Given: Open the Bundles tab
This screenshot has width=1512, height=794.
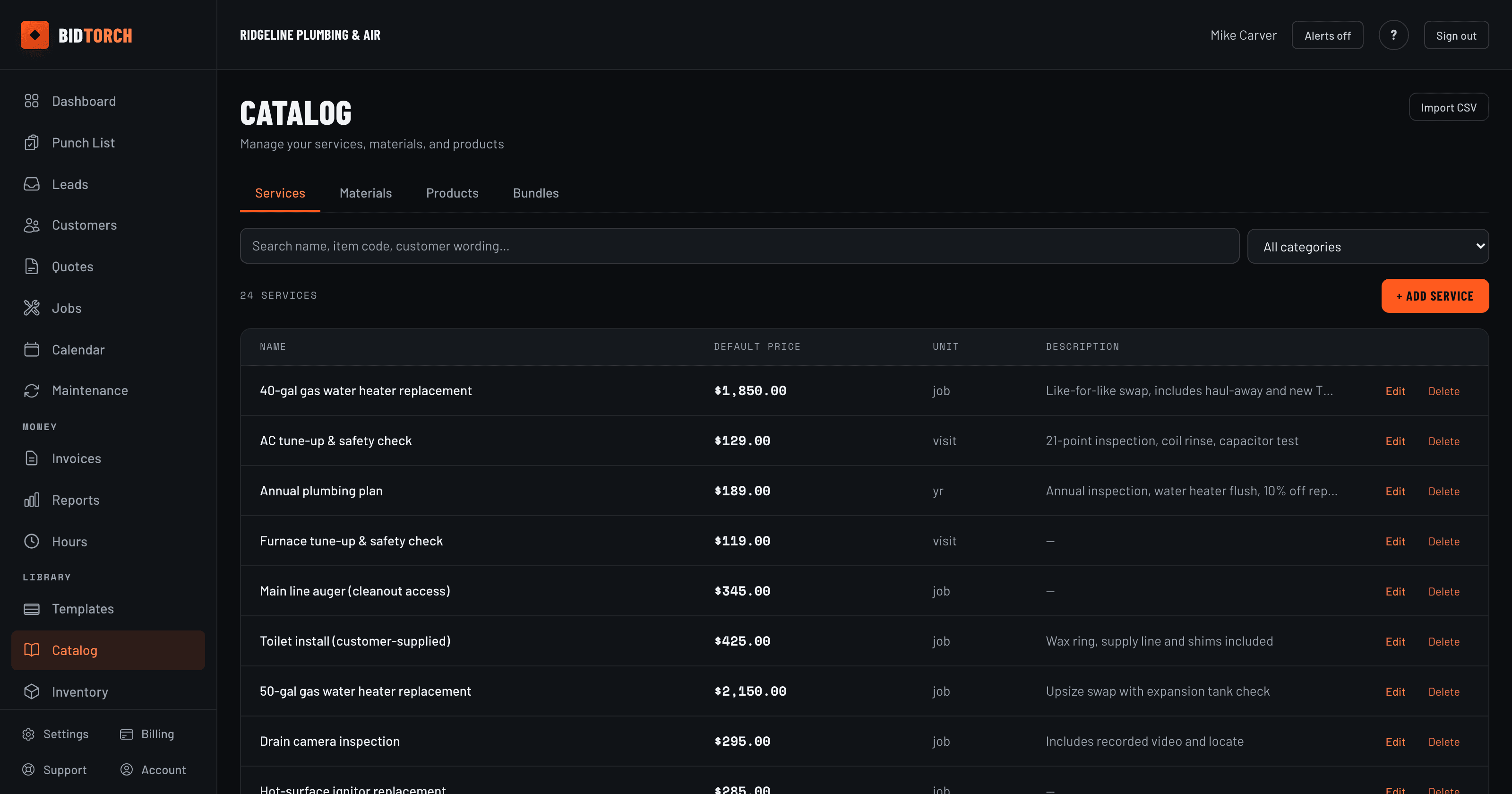Looking at the screenshot, I should pos(536,193).
